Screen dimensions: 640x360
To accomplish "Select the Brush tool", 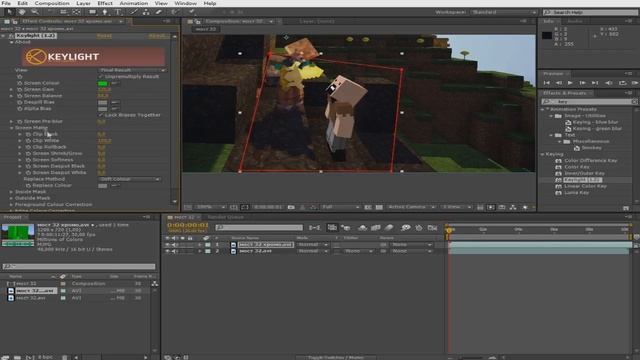I will [x=133, y=12].
